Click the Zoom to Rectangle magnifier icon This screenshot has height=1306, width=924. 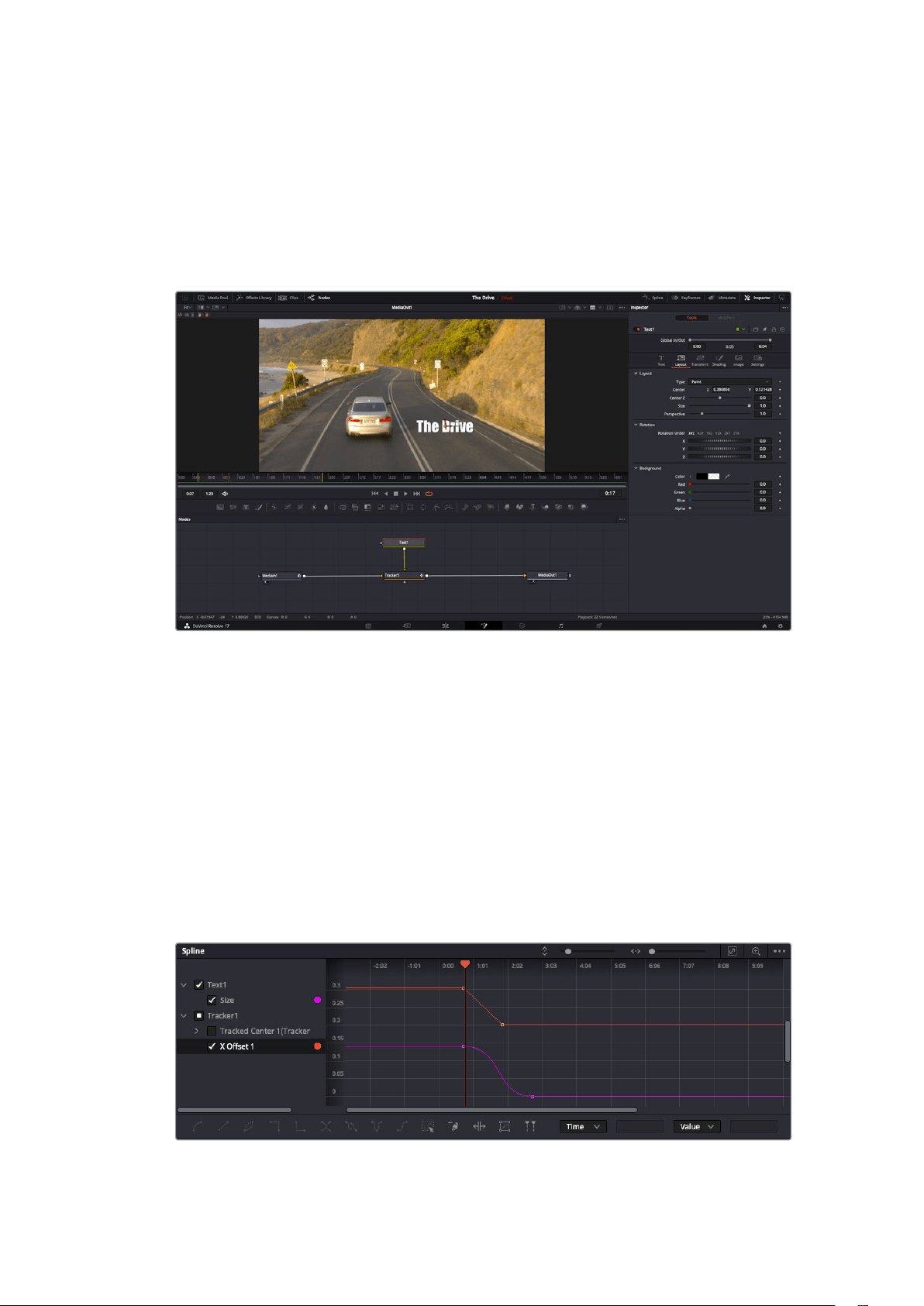[x=756, y=951]
